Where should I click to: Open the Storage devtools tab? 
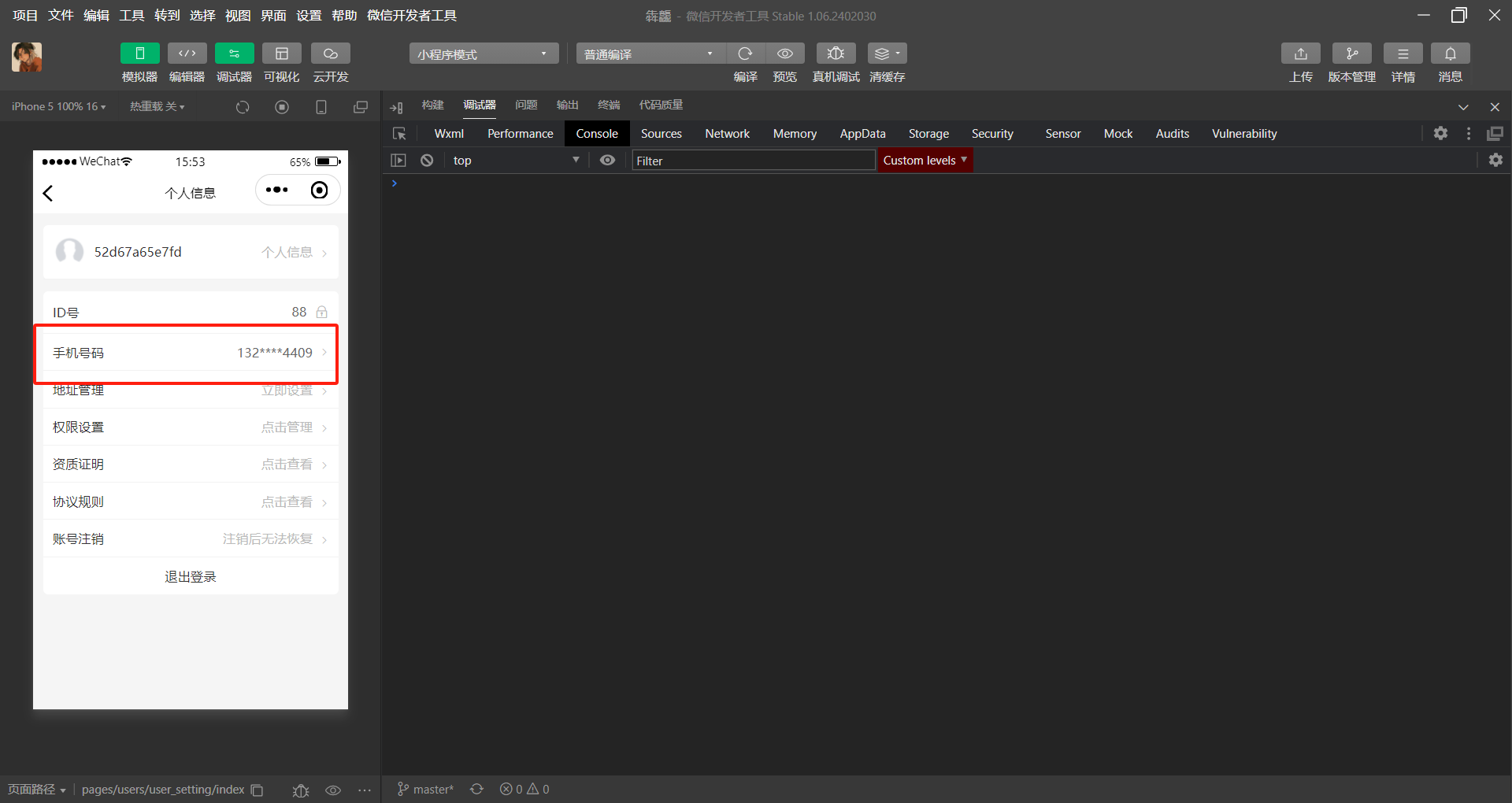[x=928, y=134]
